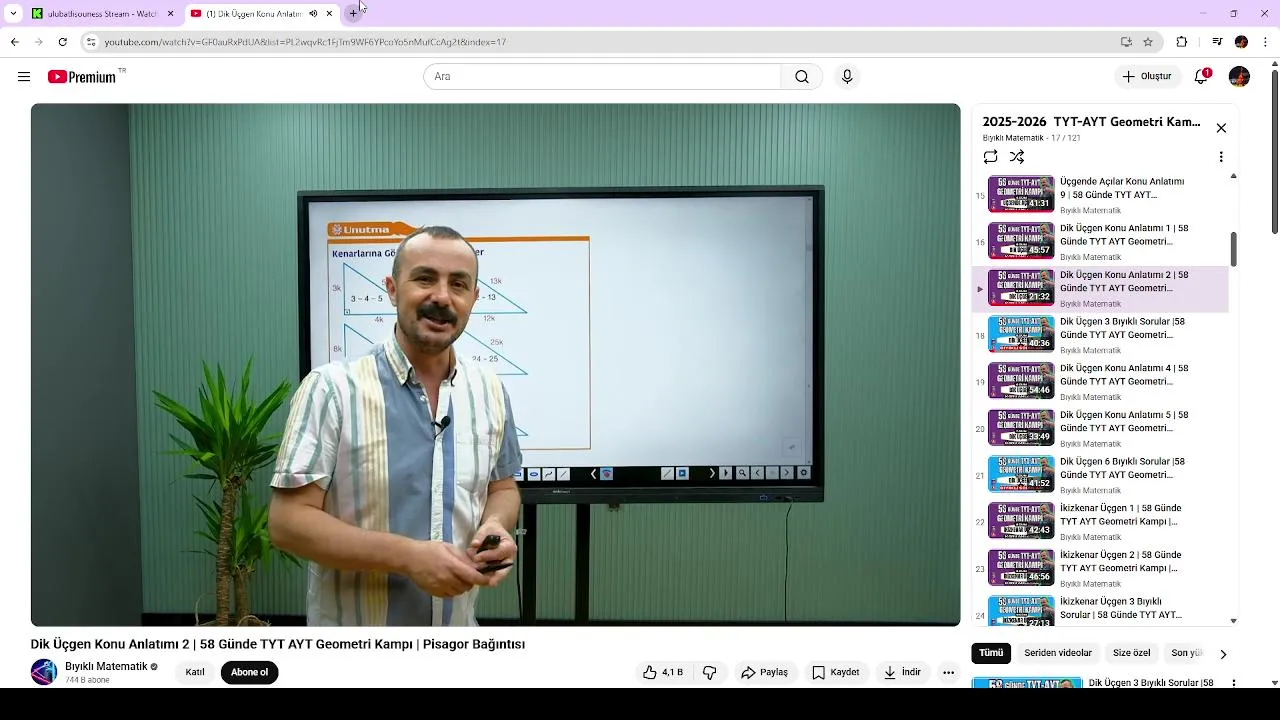Play Dik Üçgen Konu Anlatımı 1 video

[1100, 242]
